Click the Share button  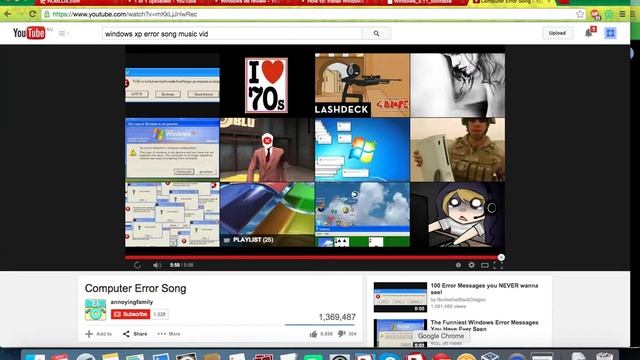[135, 334]
